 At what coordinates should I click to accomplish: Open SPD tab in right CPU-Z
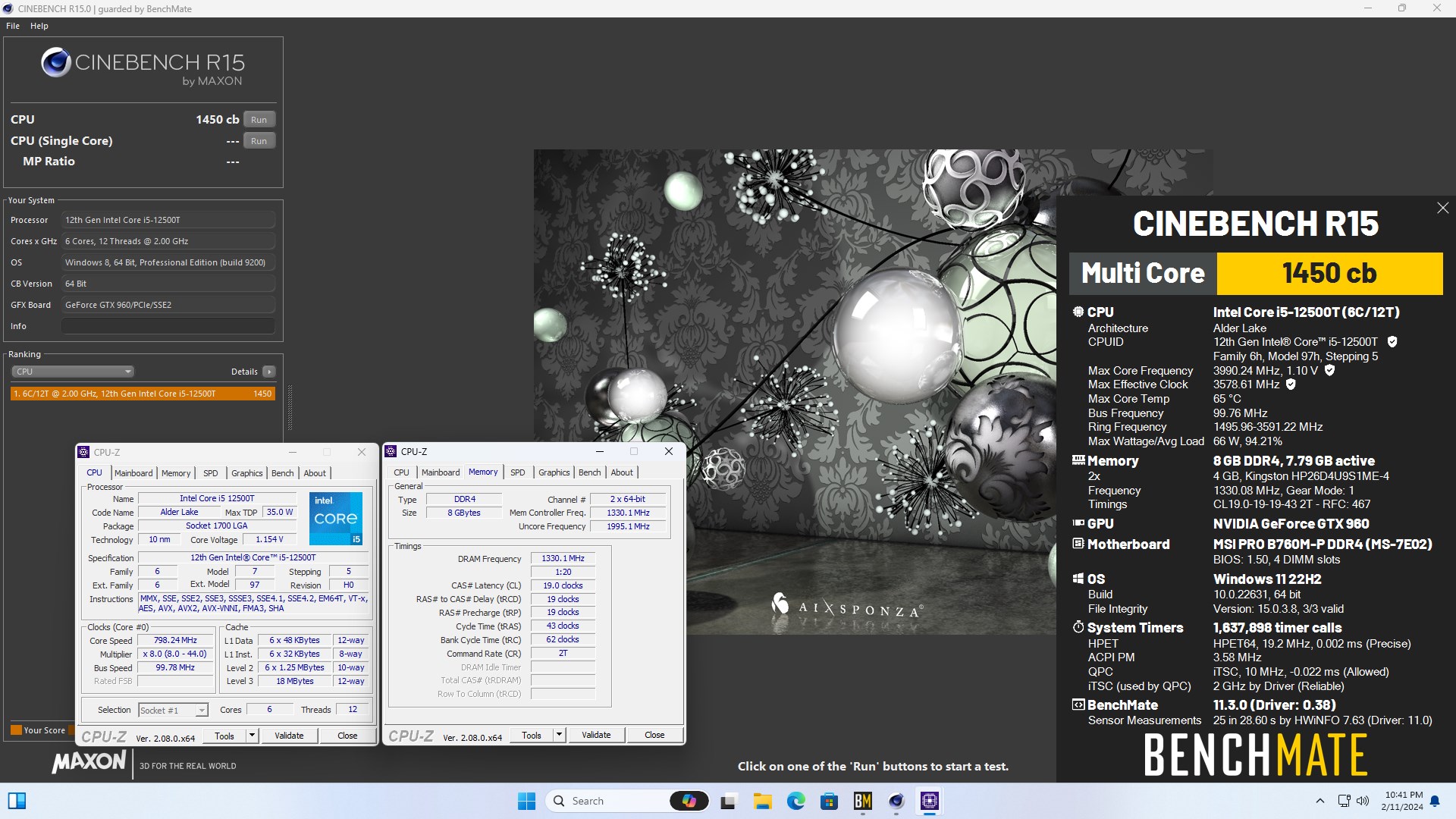(x=518, y=472)
